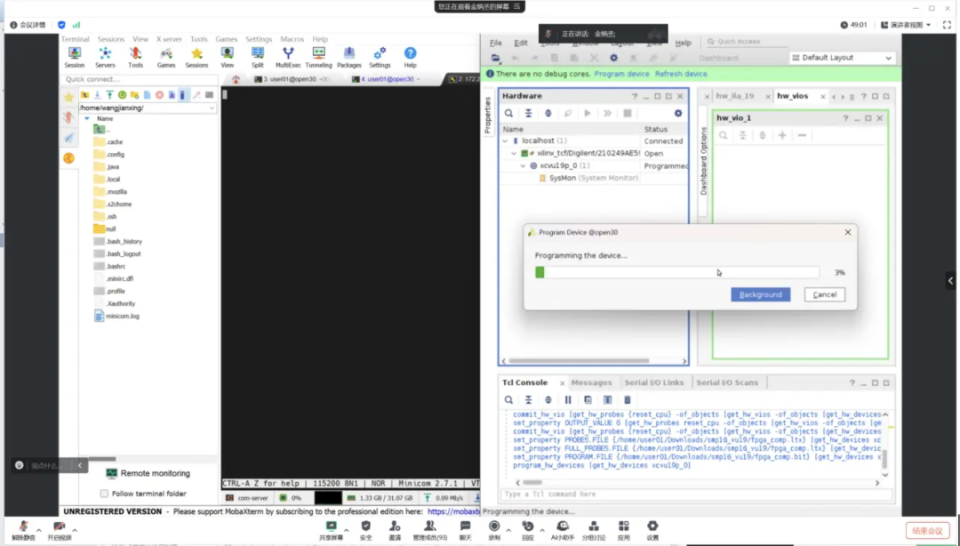Click the end meeting red button

(927, 531)
